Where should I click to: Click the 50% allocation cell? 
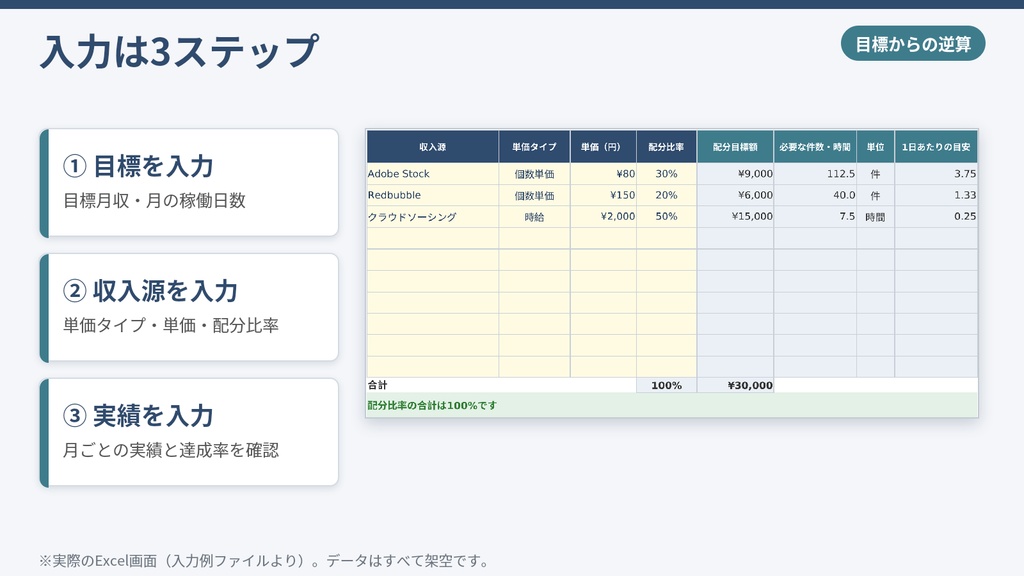666,217
